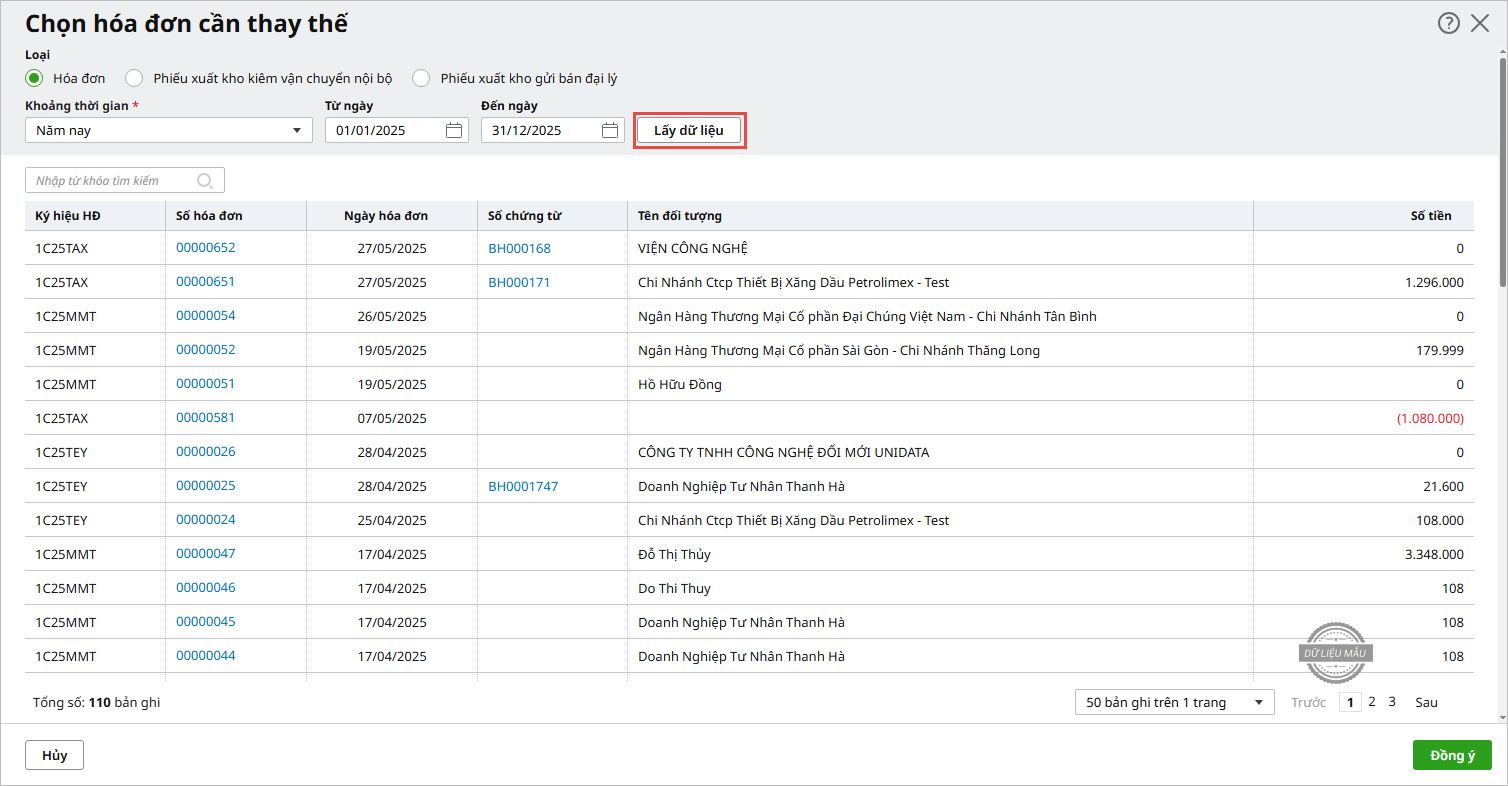The image size is (1508, 786).
Task: Open invoice number 00000051
Action: [x=206, y=383]
